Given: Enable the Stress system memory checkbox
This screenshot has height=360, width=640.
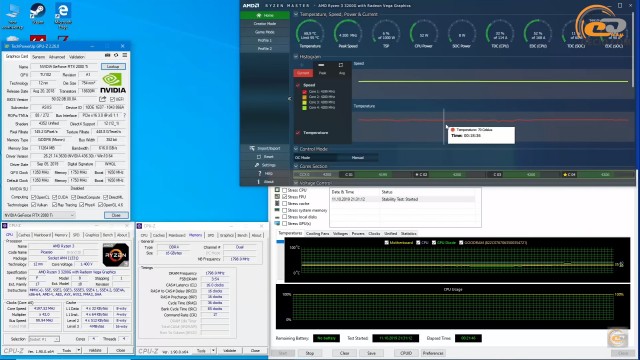Looking at the screenshot, I should pyautogui.click(x=284, y=210).
